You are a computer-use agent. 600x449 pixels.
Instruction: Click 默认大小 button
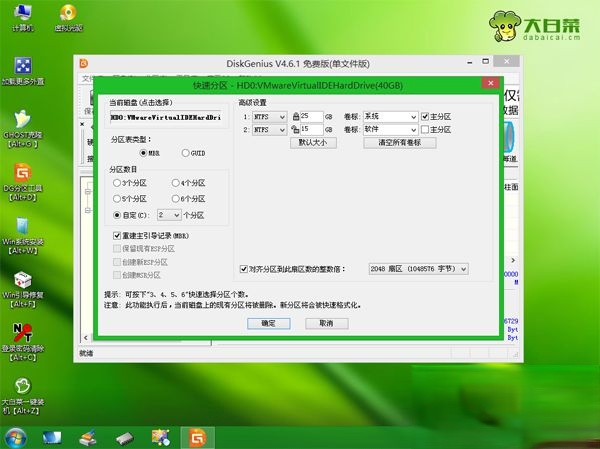[x=313, y=143]
